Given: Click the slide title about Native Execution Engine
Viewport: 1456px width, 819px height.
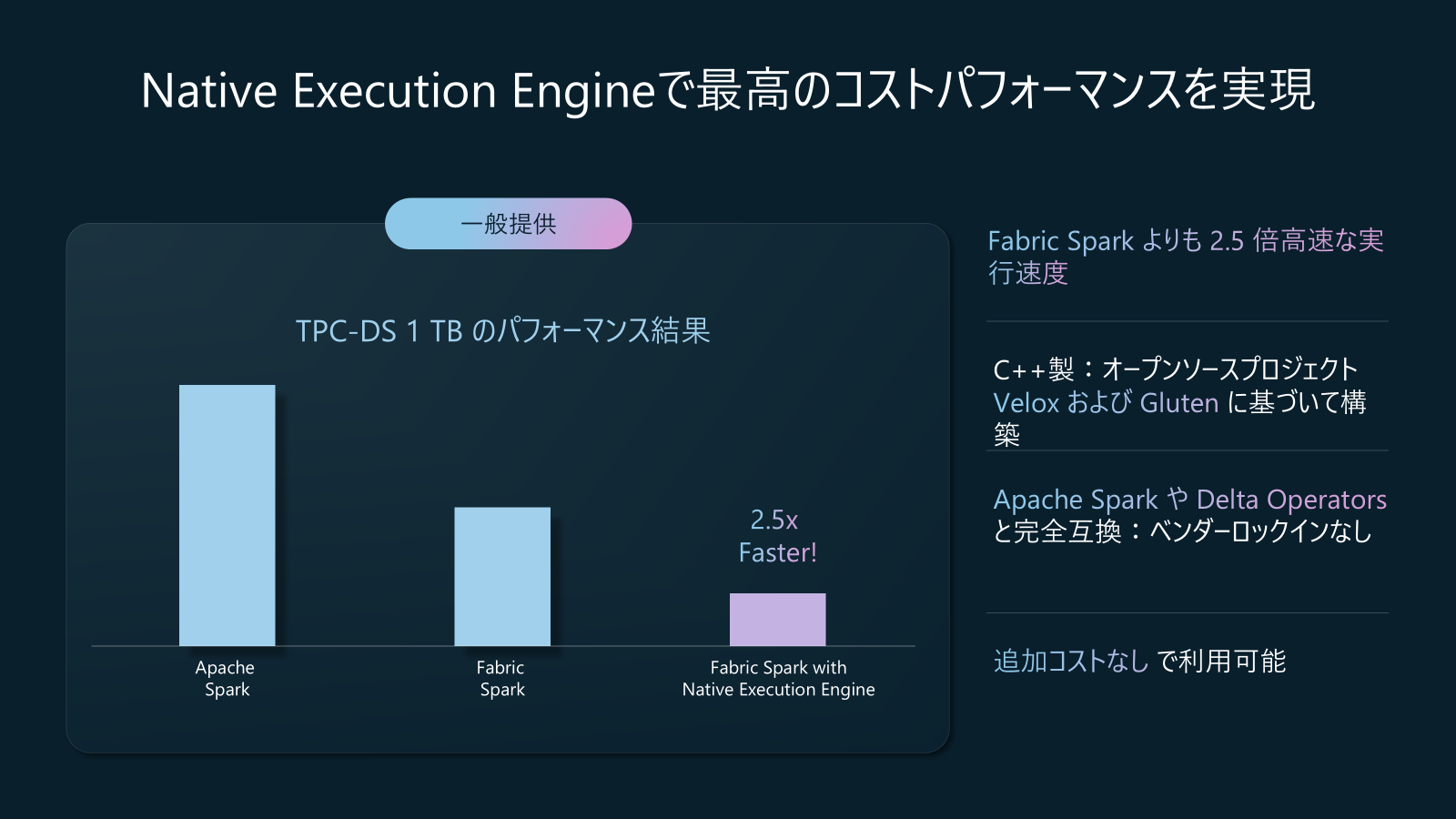Looking at the screenshot, I should (x=728, y=90).
